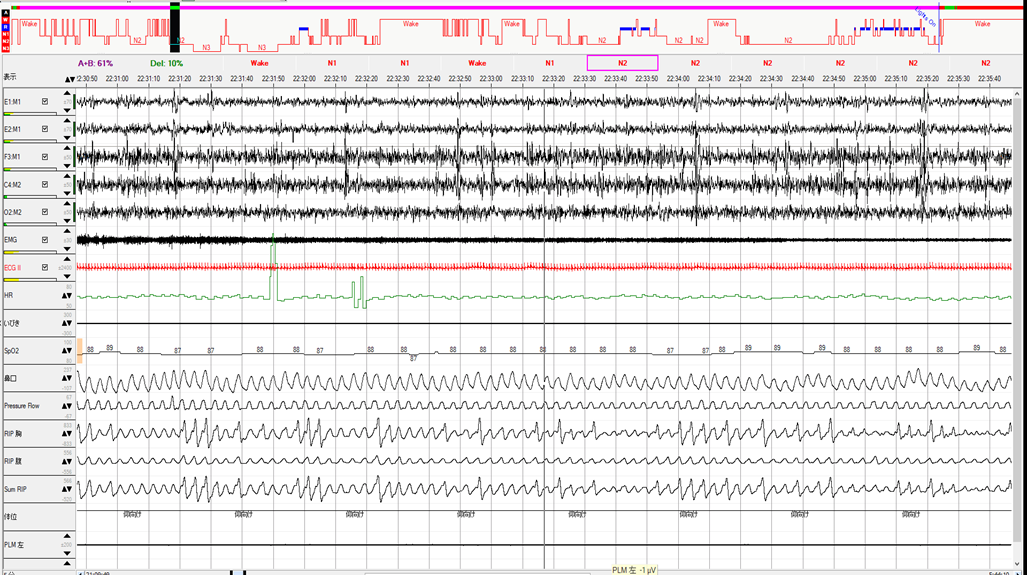Adjust the SpO2 channel scale arrows
Image resolution: width=1027 pixels, height=575 pixels.
click(69, 351)
